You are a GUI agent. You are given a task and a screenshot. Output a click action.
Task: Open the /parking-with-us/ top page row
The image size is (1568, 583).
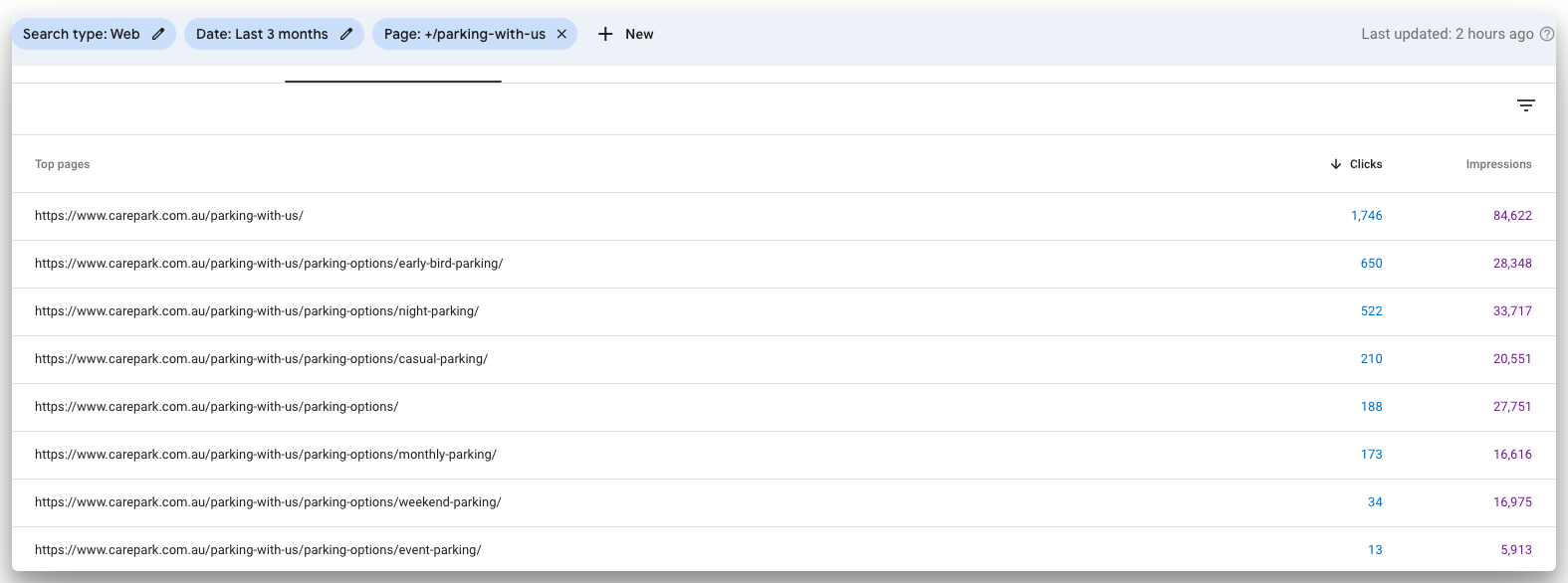169,216
